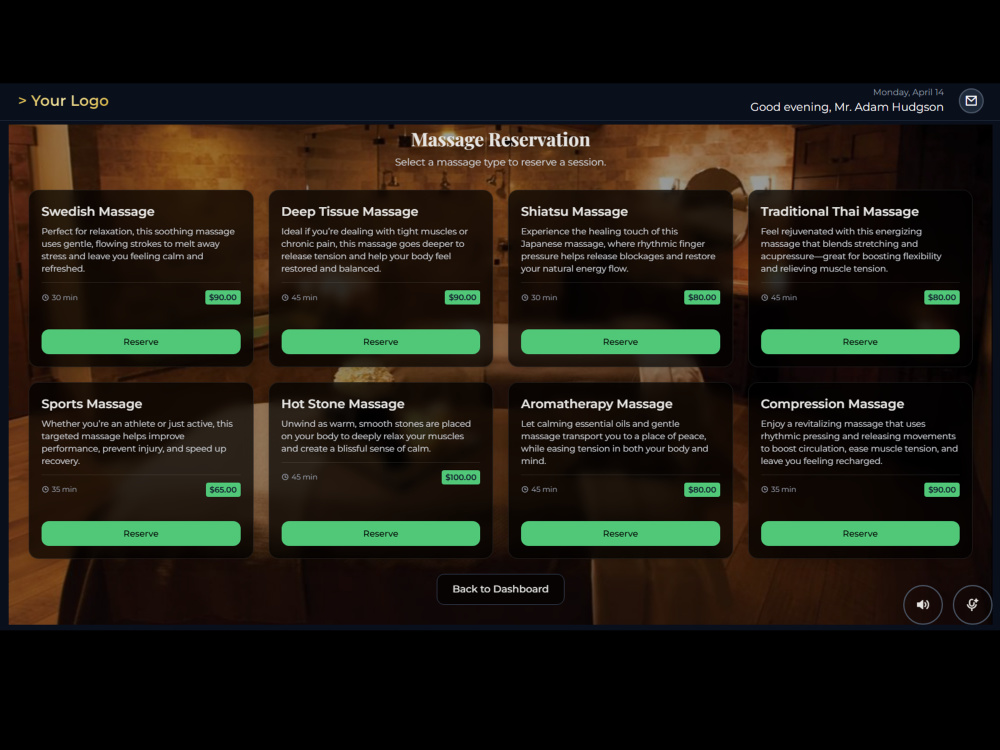Click clock icon on Deep Tissue card
The height and width of the screenshot is (750, 1000).
[x=285, y=297]
